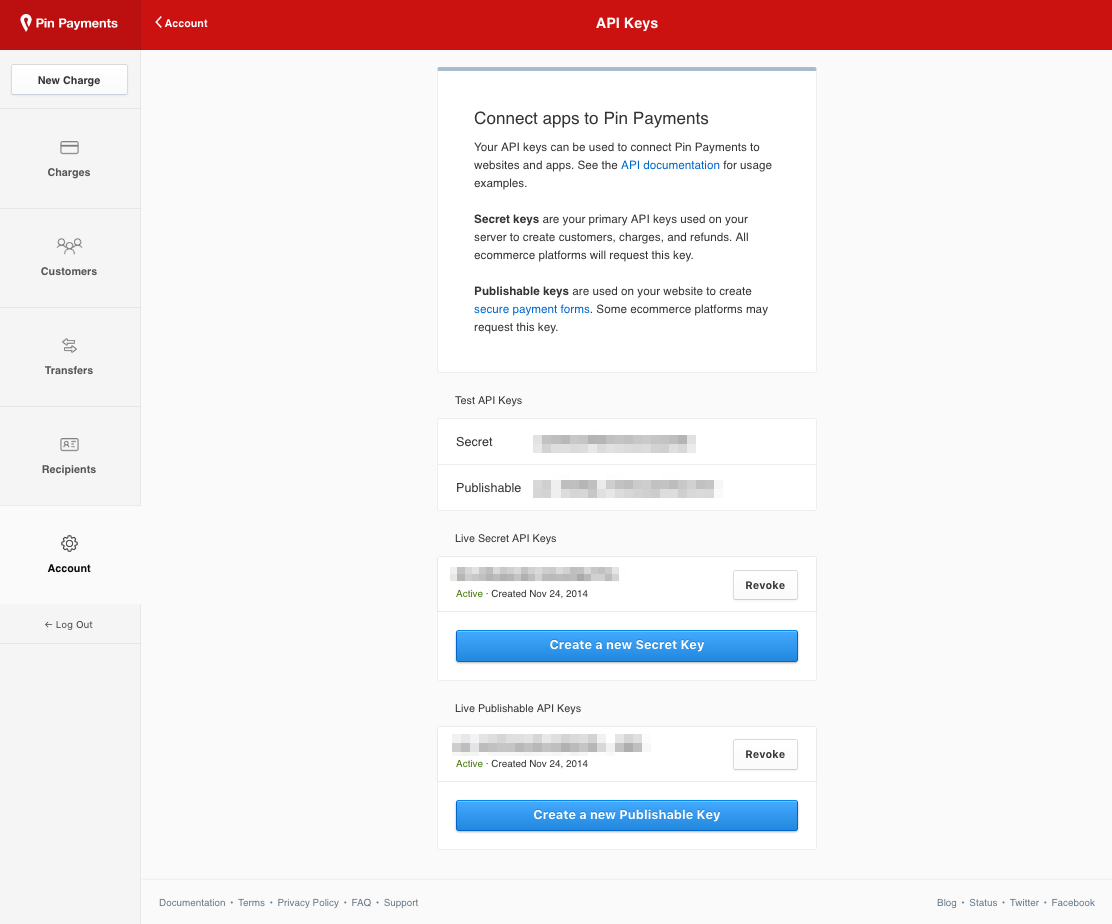Open the API documentation link

[670, 165]
